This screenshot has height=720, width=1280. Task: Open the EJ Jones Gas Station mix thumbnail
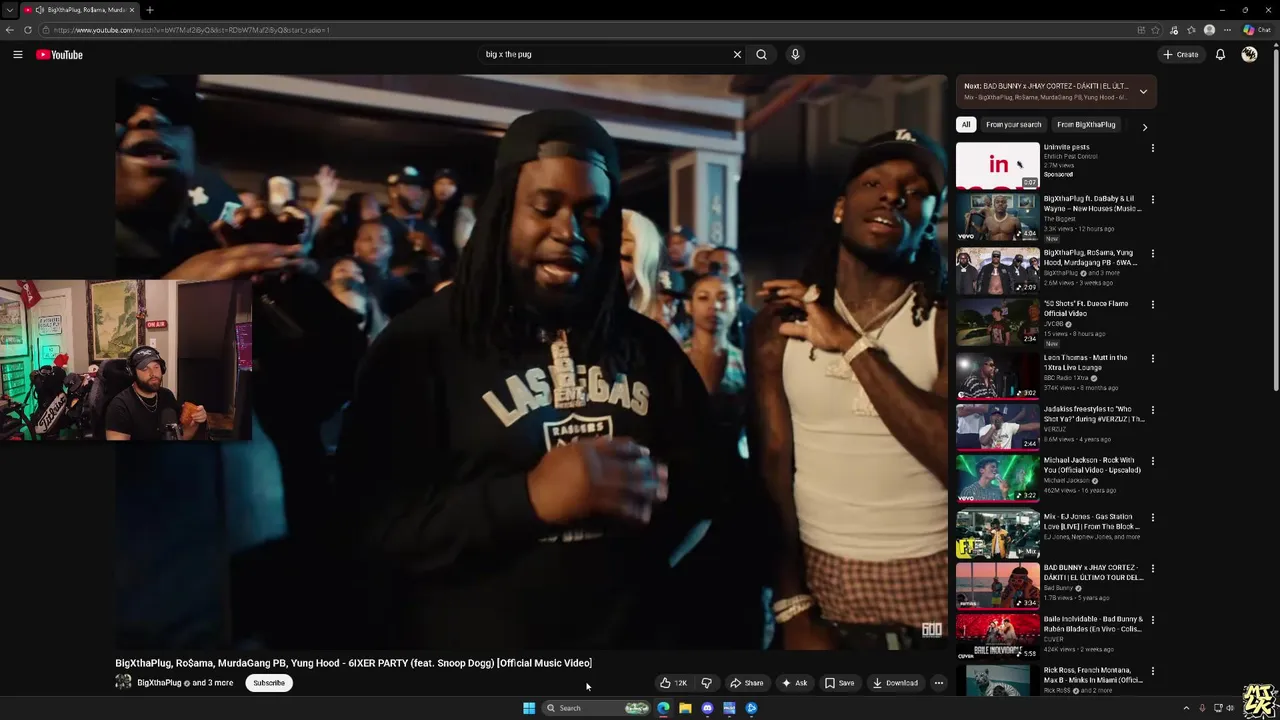coord(997,534)
